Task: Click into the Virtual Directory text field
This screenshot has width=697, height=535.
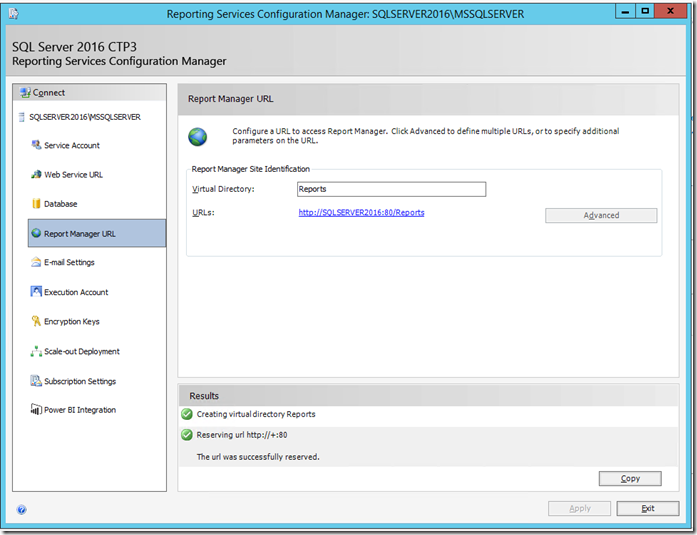Action: pos(391,189)
